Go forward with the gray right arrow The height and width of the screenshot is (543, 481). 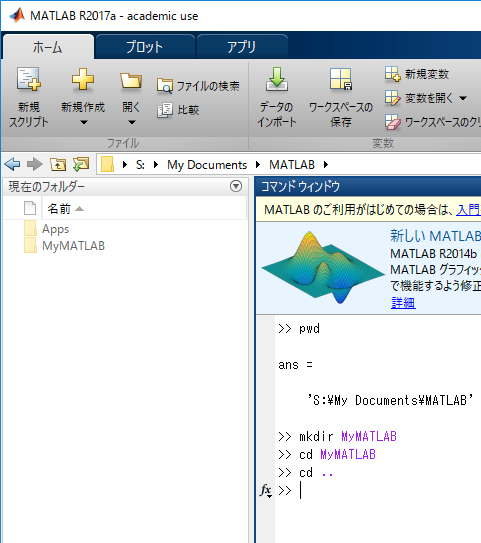click(35, 164)
